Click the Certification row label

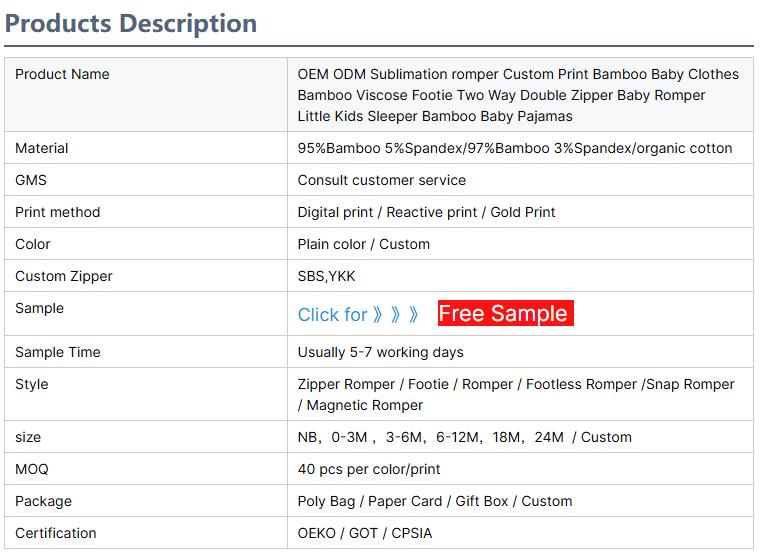click(x=56, y=533)
